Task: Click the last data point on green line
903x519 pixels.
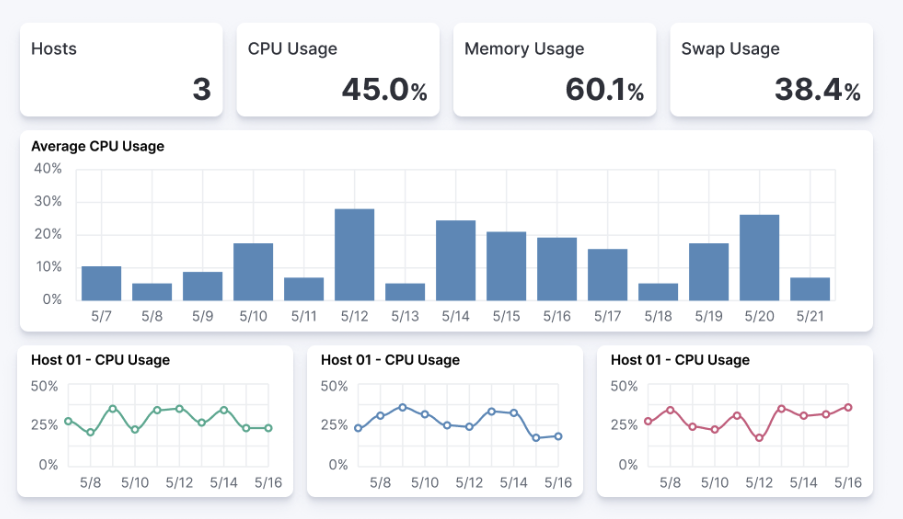Action: click(x=268, y=428)
